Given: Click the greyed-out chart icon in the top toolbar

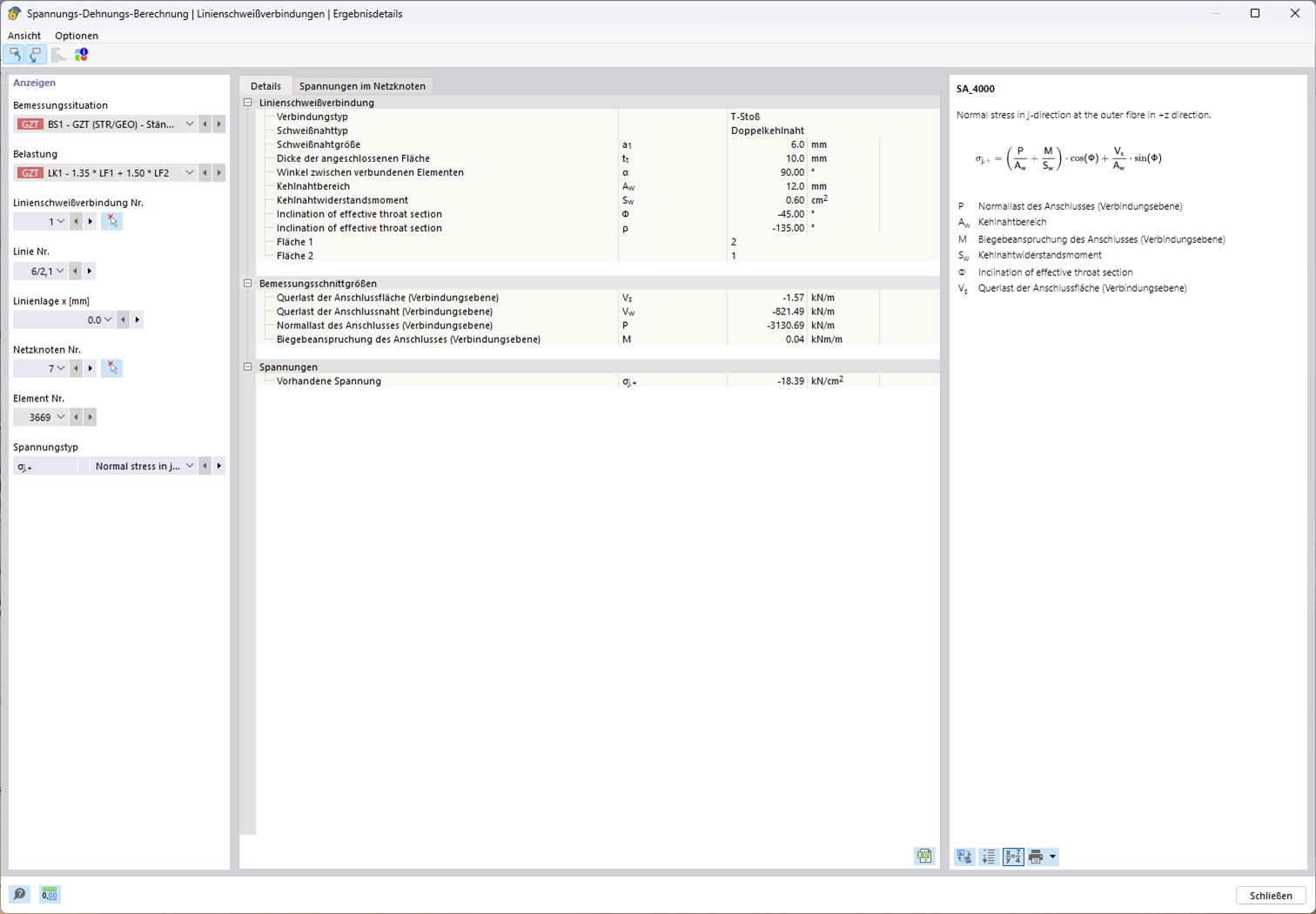Looking at the screenshot, I should (58, 55).
